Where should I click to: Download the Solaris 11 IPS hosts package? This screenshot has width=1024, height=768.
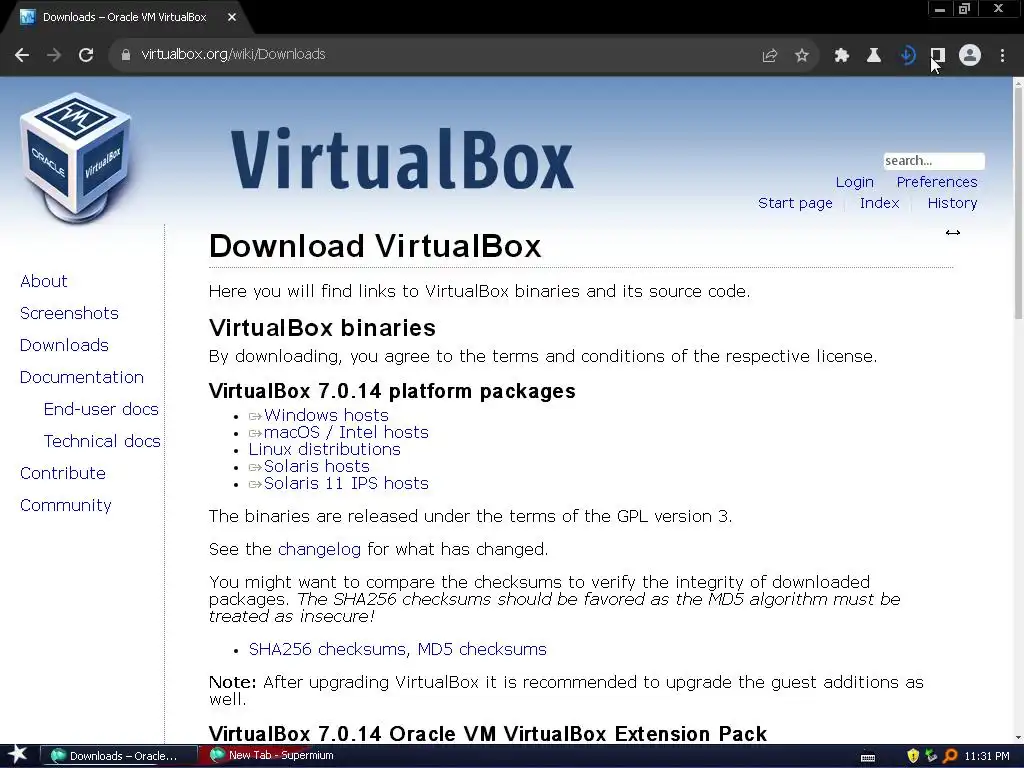point(346,483)
